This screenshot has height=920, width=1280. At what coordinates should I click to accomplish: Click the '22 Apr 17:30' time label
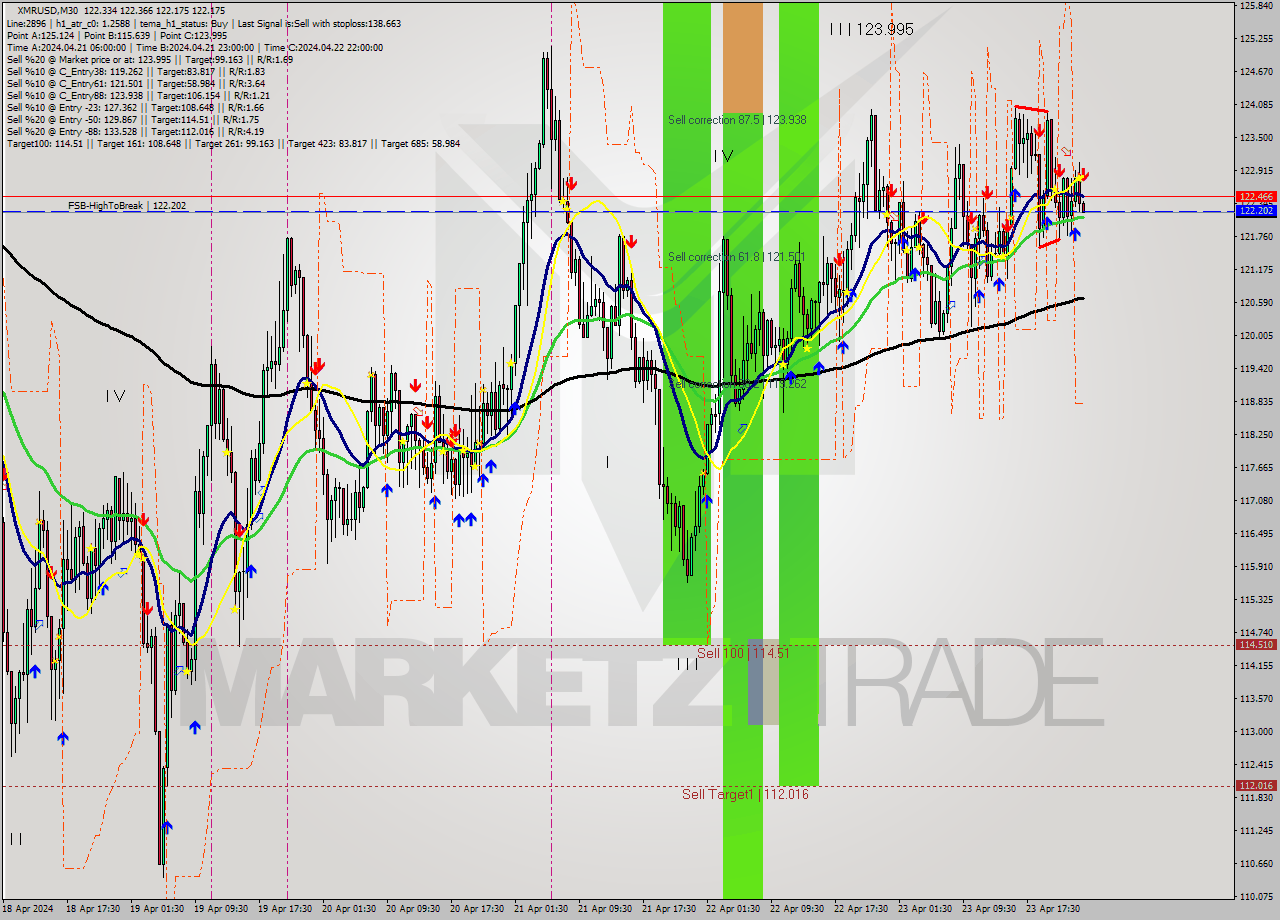coord(861,909)
